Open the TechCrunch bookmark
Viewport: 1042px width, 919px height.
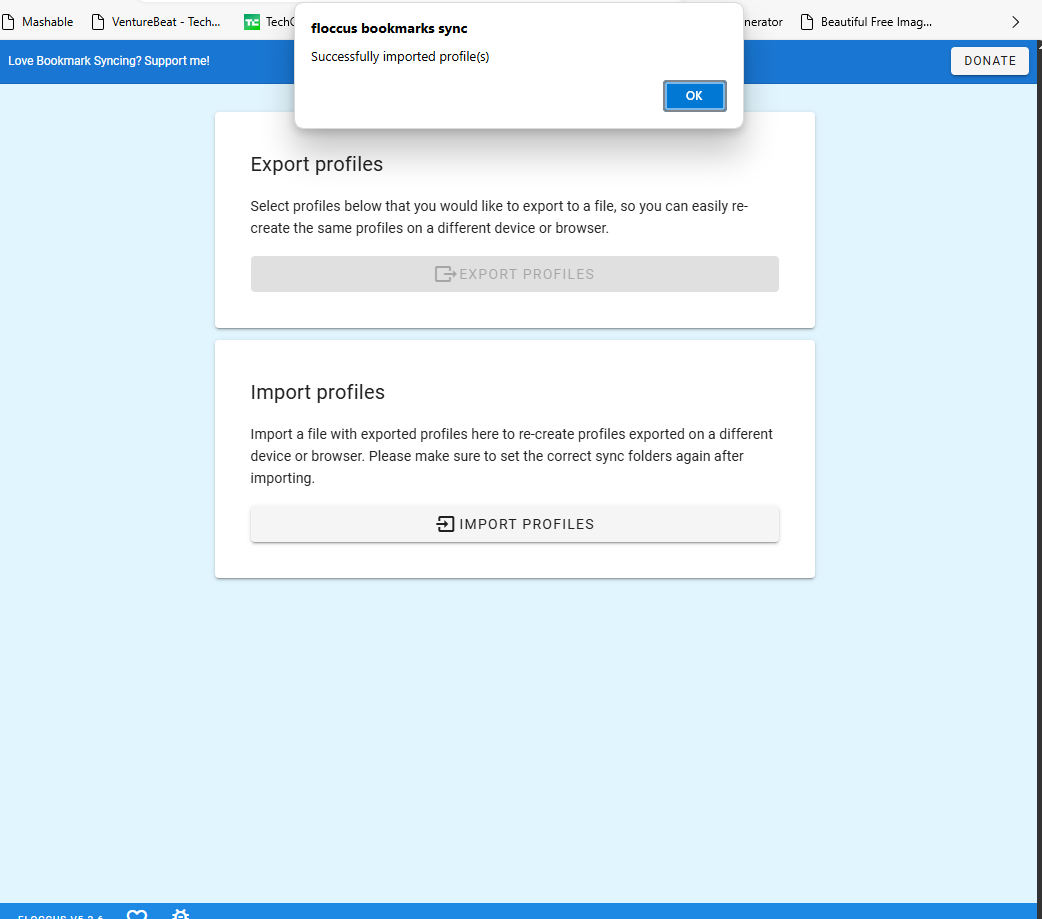click(269, 22)
